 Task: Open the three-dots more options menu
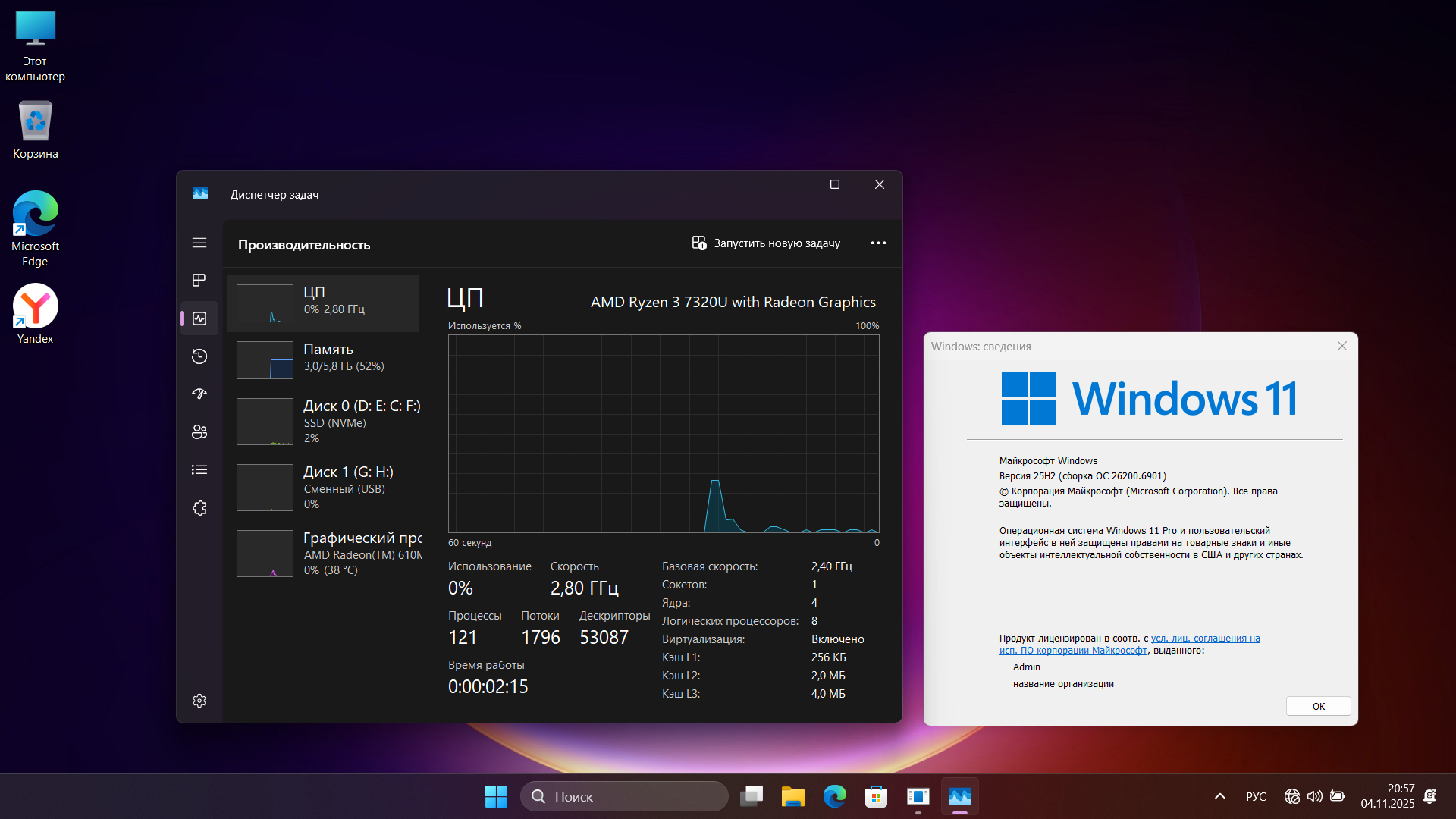click(x=878, y=243)
